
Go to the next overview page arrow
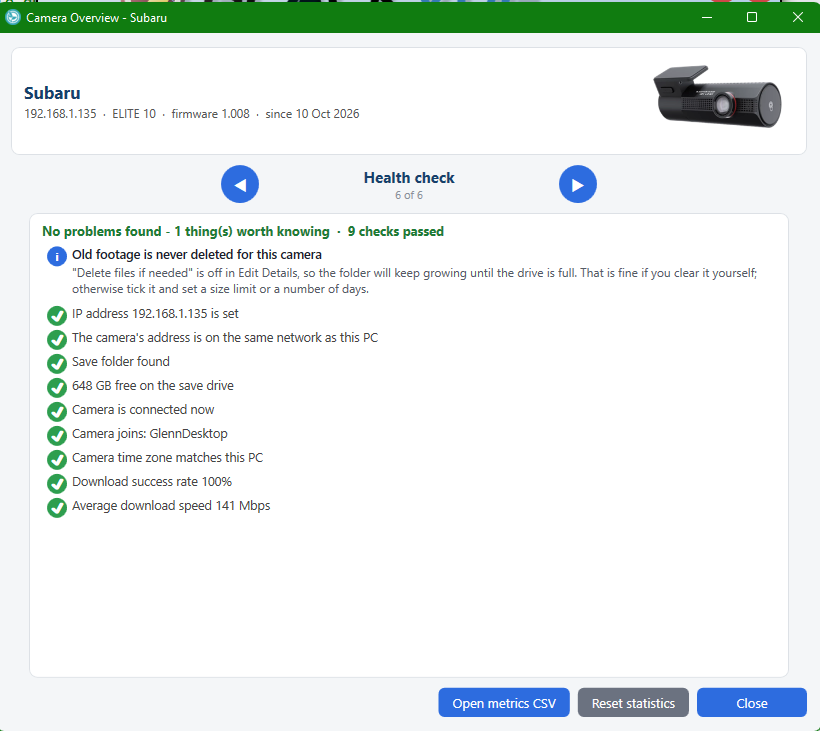point(578,184)
